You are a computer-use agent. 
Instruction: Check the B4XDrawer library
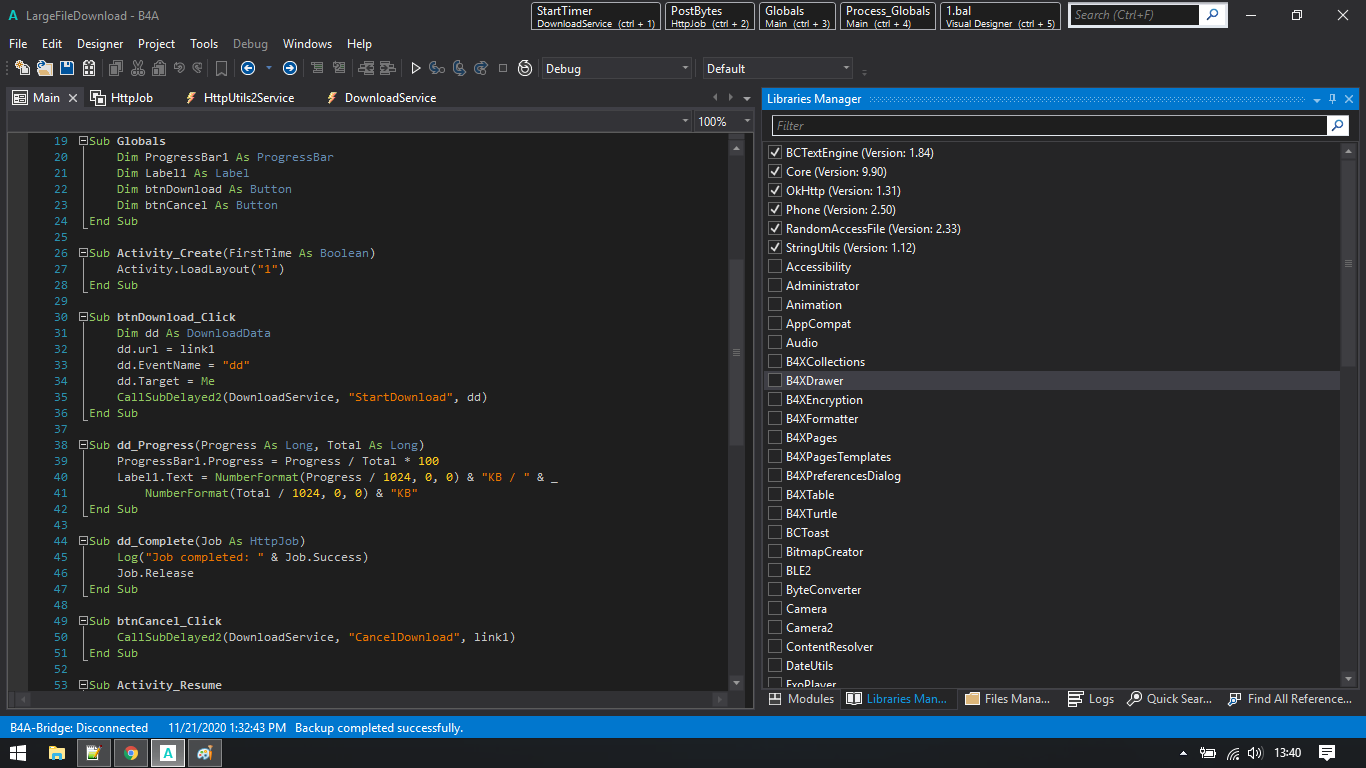[x=775, y=381]
